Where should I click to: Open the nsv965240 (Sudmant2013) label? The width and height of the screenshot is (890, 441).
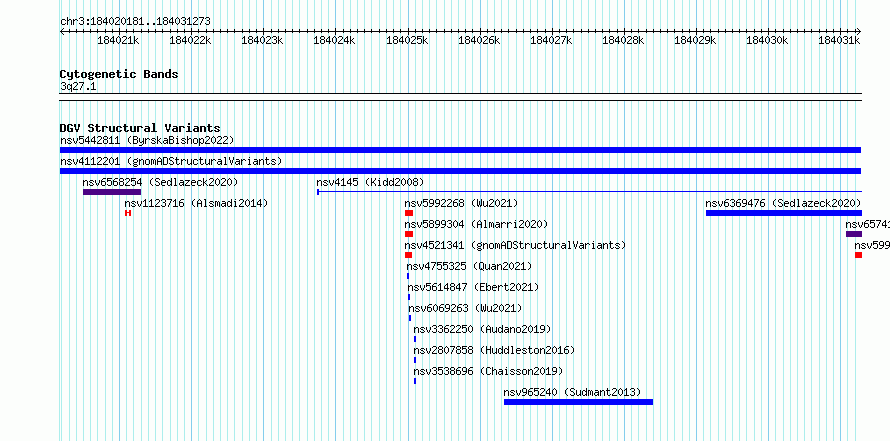click(572, 392)
